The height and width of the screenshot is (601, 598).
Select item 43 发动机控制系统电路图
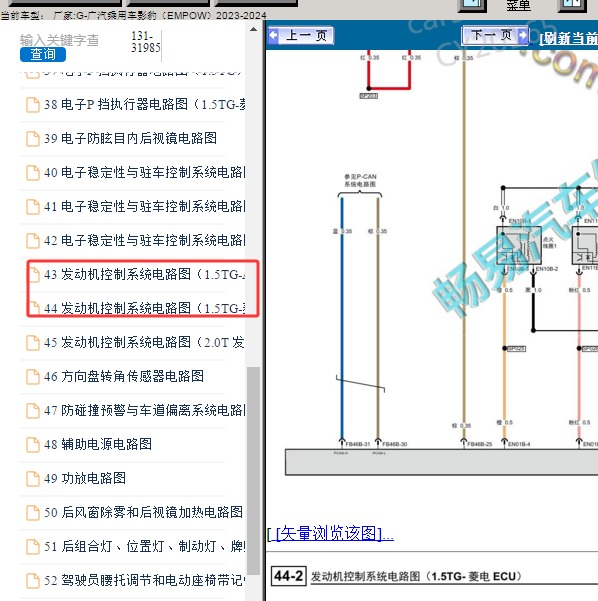(145, 274)
